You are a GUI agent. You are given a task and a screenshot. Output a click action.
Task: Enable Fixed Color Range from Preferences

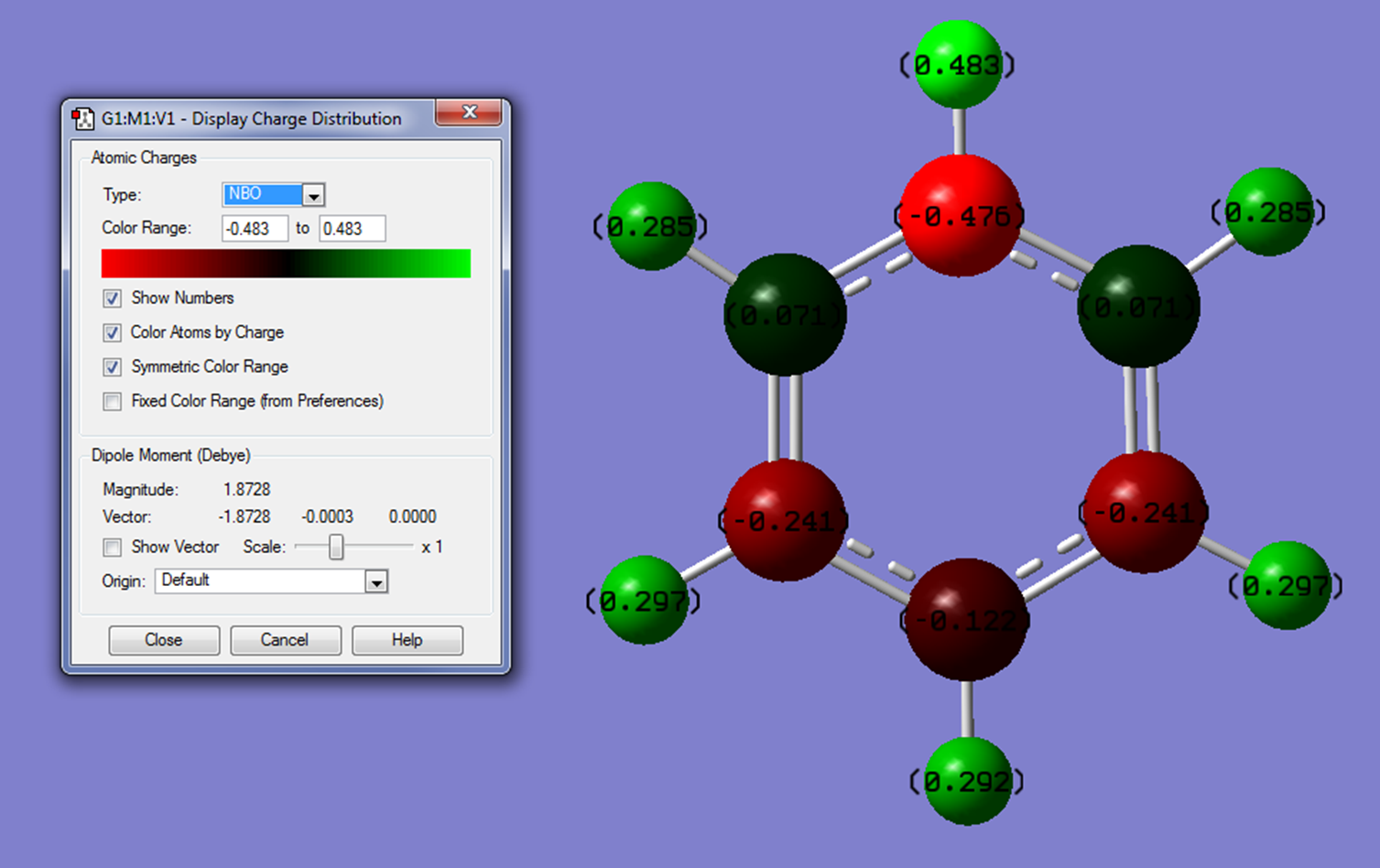(x=113, y=401)
